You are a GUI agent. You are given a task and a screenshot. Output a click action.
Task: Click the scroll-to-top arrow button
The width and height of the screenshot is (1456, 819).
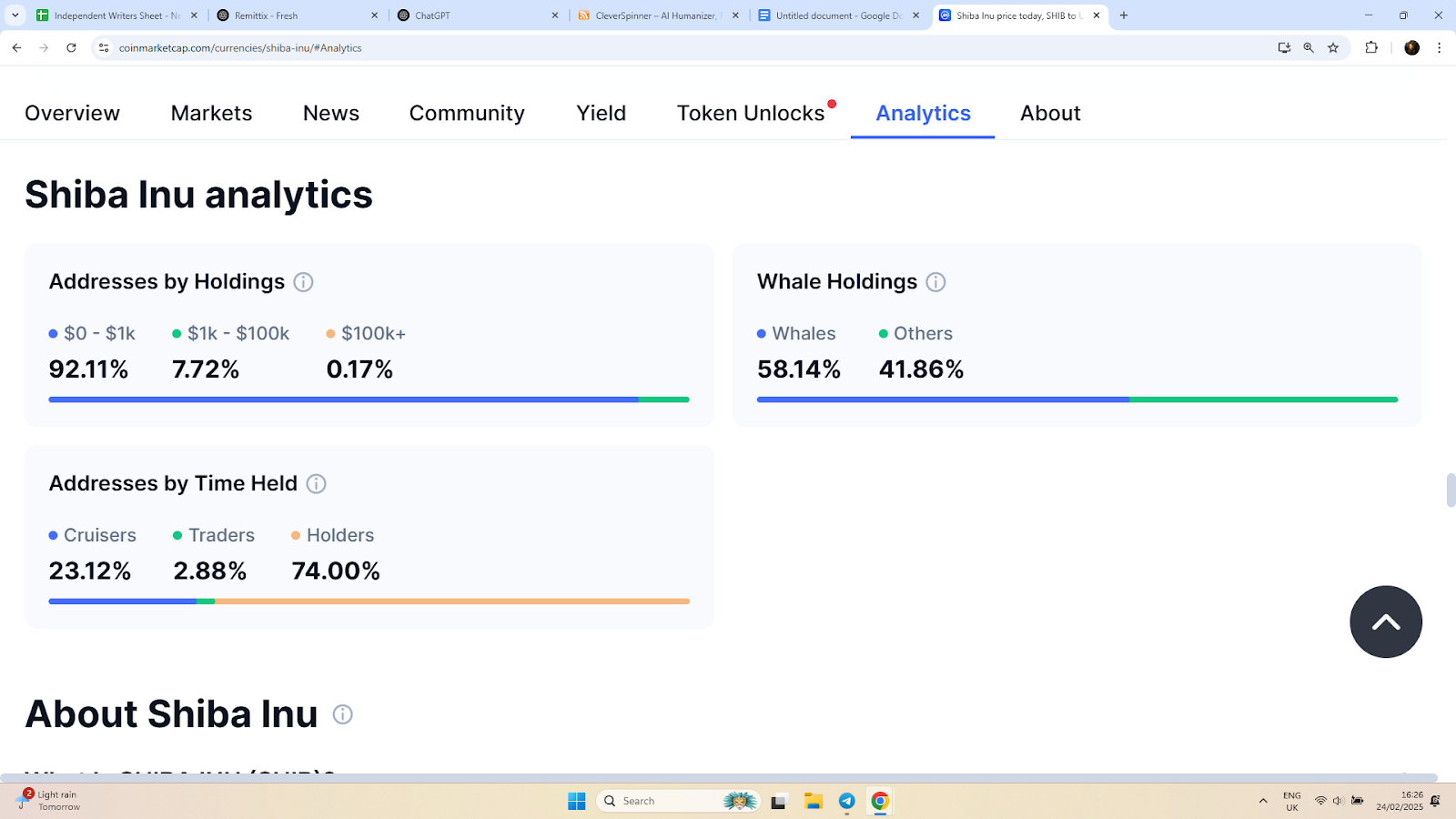coord(1386,622)
